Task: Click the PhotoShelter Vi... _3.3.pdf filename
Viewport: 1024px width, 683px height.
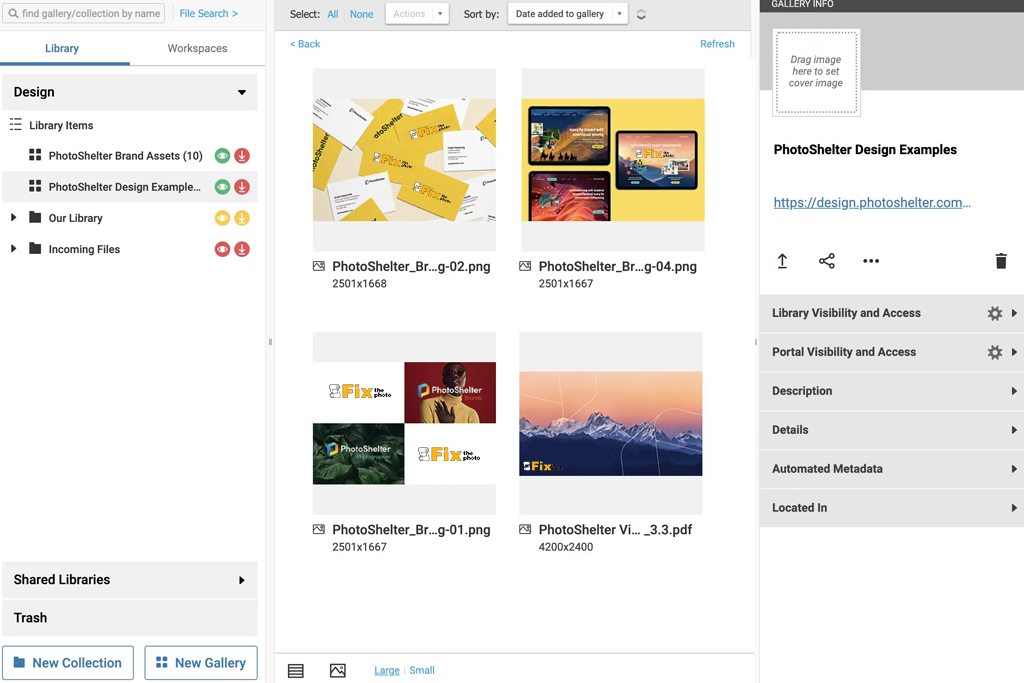Action: pos(615,530)
